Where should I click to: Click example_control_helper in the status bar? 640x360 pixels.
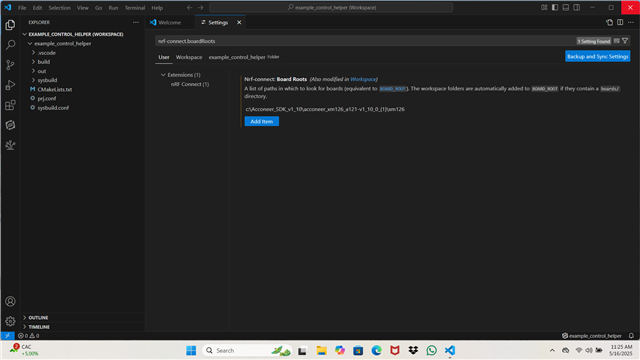click(x=591, y=336)
